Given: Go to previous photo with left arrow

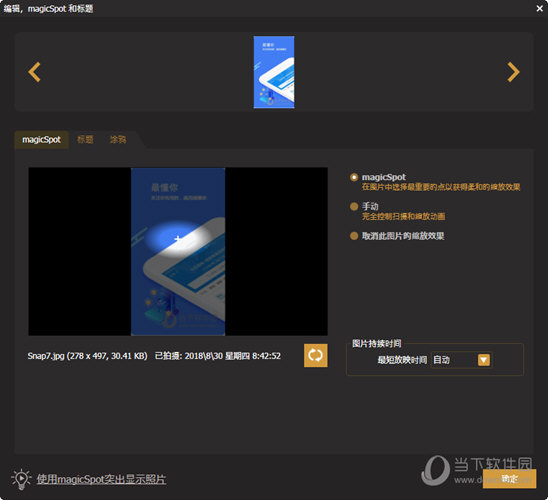Looking at the screenshot, I should click(x=34, y=72).
